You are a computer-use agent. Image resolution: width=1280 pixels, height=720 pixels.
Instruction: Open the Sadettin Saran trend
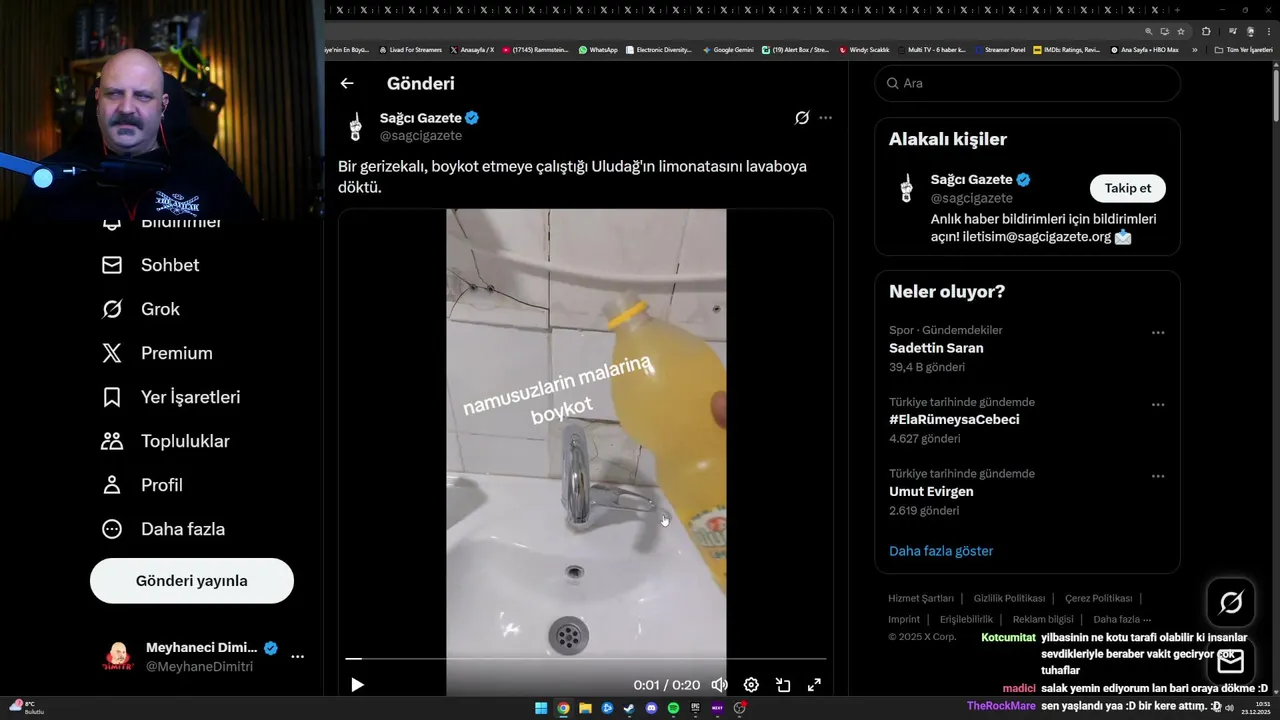pos(936,348)
